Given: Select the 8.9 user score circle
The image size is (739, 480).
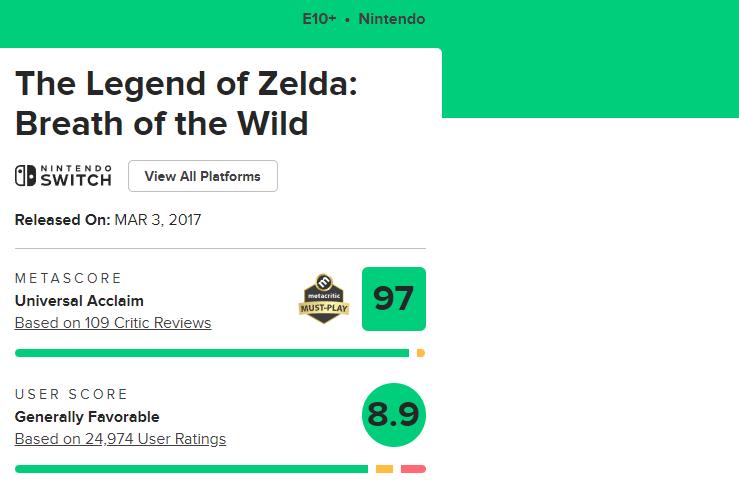Looking at the screenshot, I should 393,414.
